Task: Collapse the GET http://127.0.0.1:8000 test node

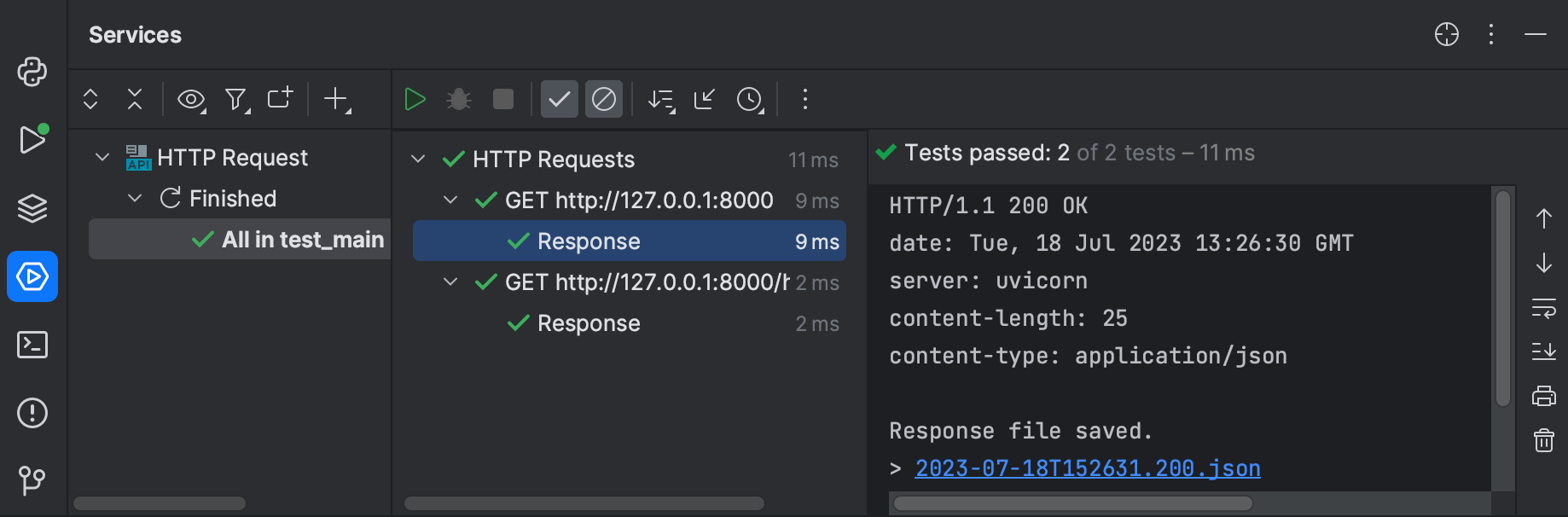Action: pyautogui.click(x=450, y=200)
